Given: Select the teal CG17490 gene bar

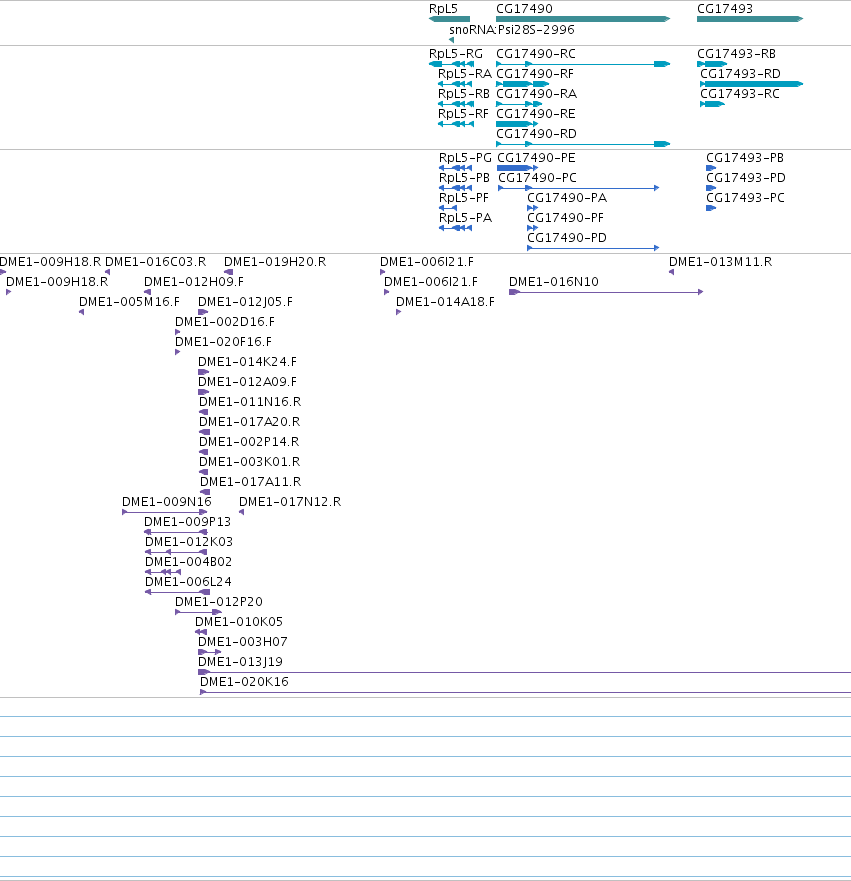Looking at the screenshot, I should pos(583,19).
